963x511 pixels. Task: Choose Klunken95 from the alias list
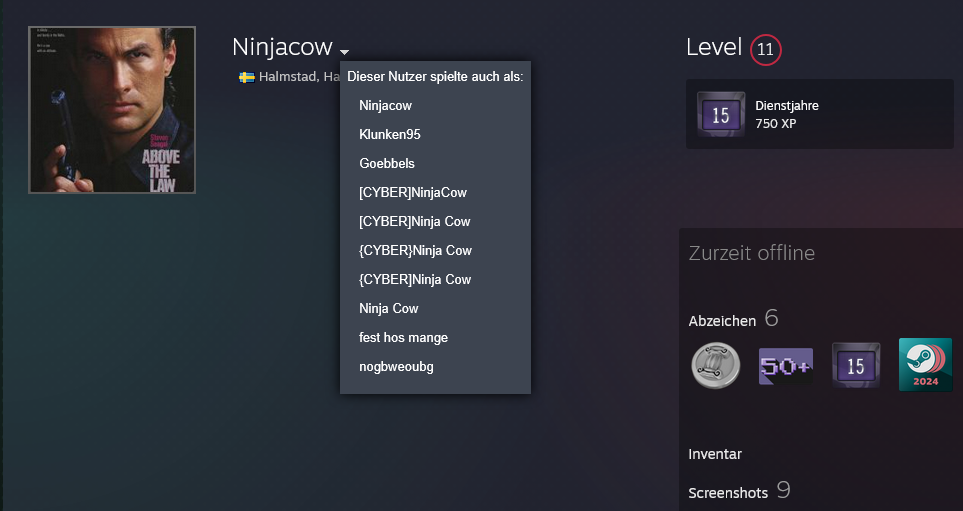pos(390,134)
